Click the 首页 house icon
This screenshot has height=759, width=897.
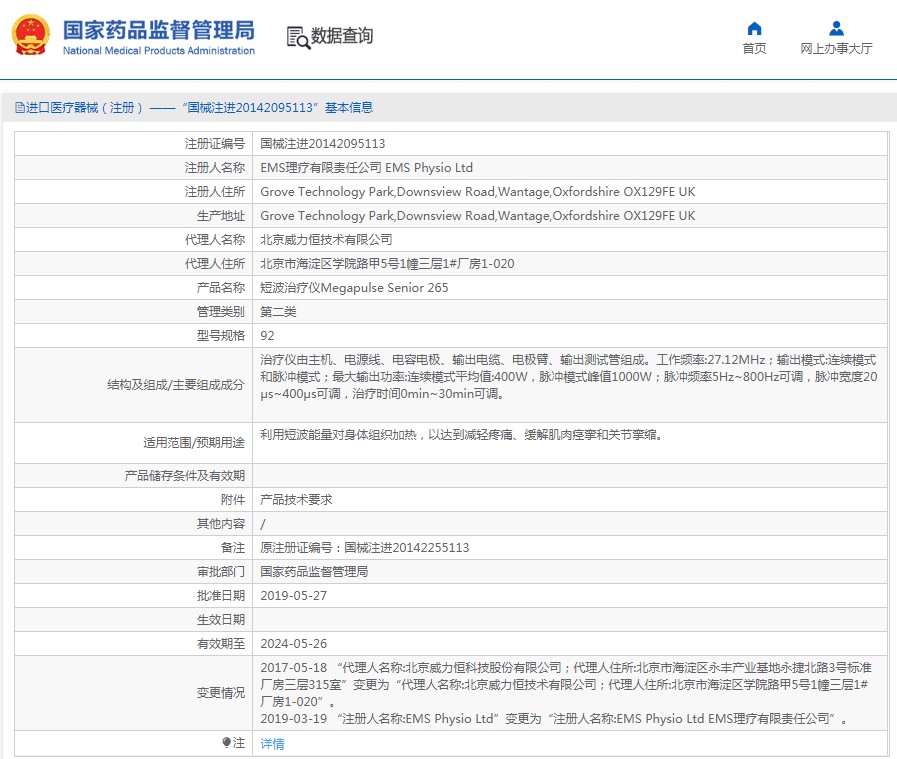[x=754, y=28]
